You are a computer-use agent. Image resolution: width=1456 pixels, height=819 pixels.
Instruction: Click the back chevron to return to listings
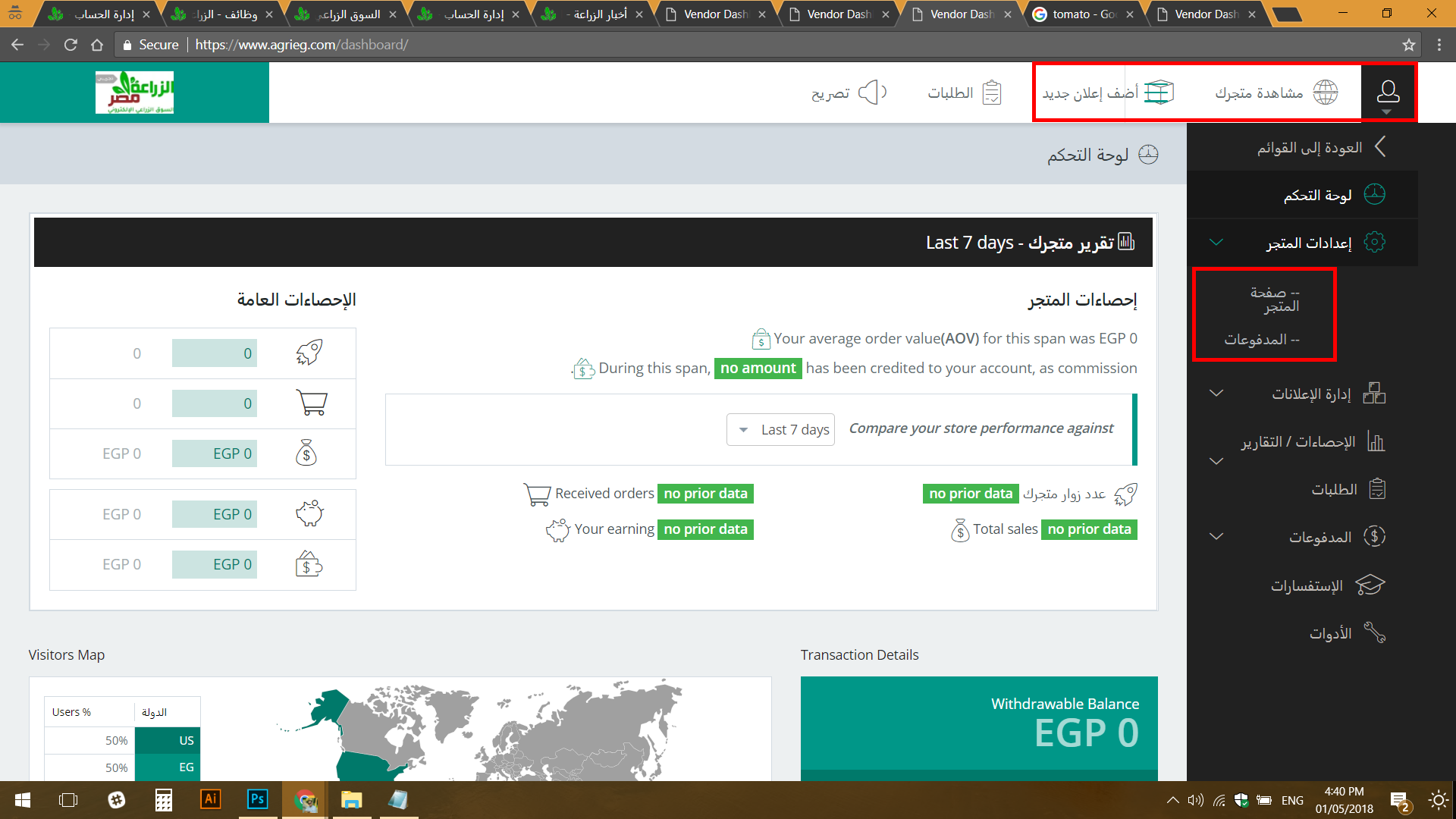[x=1379, y=146]
